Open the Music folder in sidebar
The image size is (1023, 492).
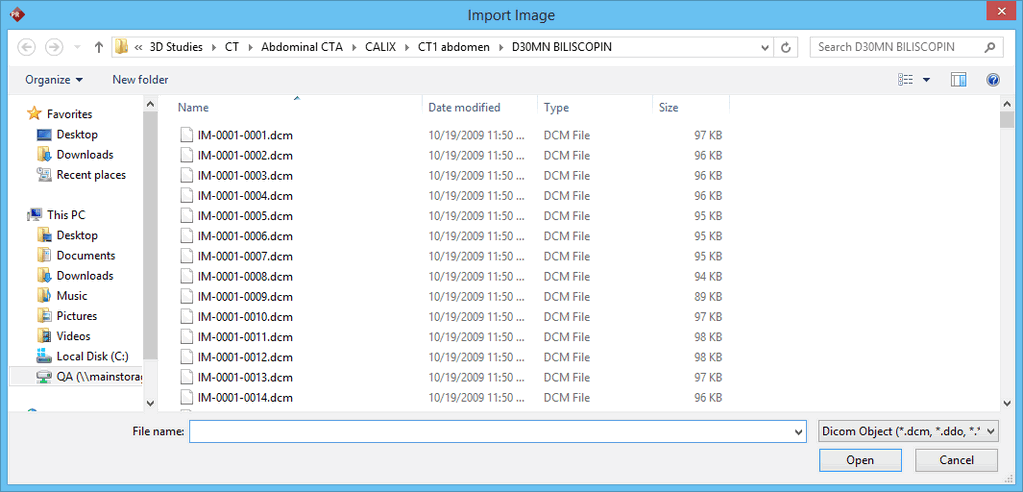[x=71, y=296]
